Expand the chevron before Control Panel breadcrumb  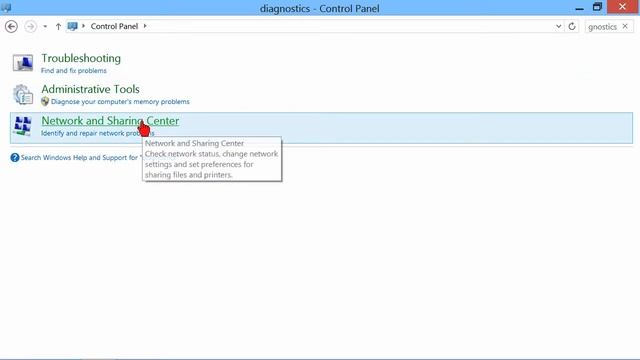tap(83, 26)
